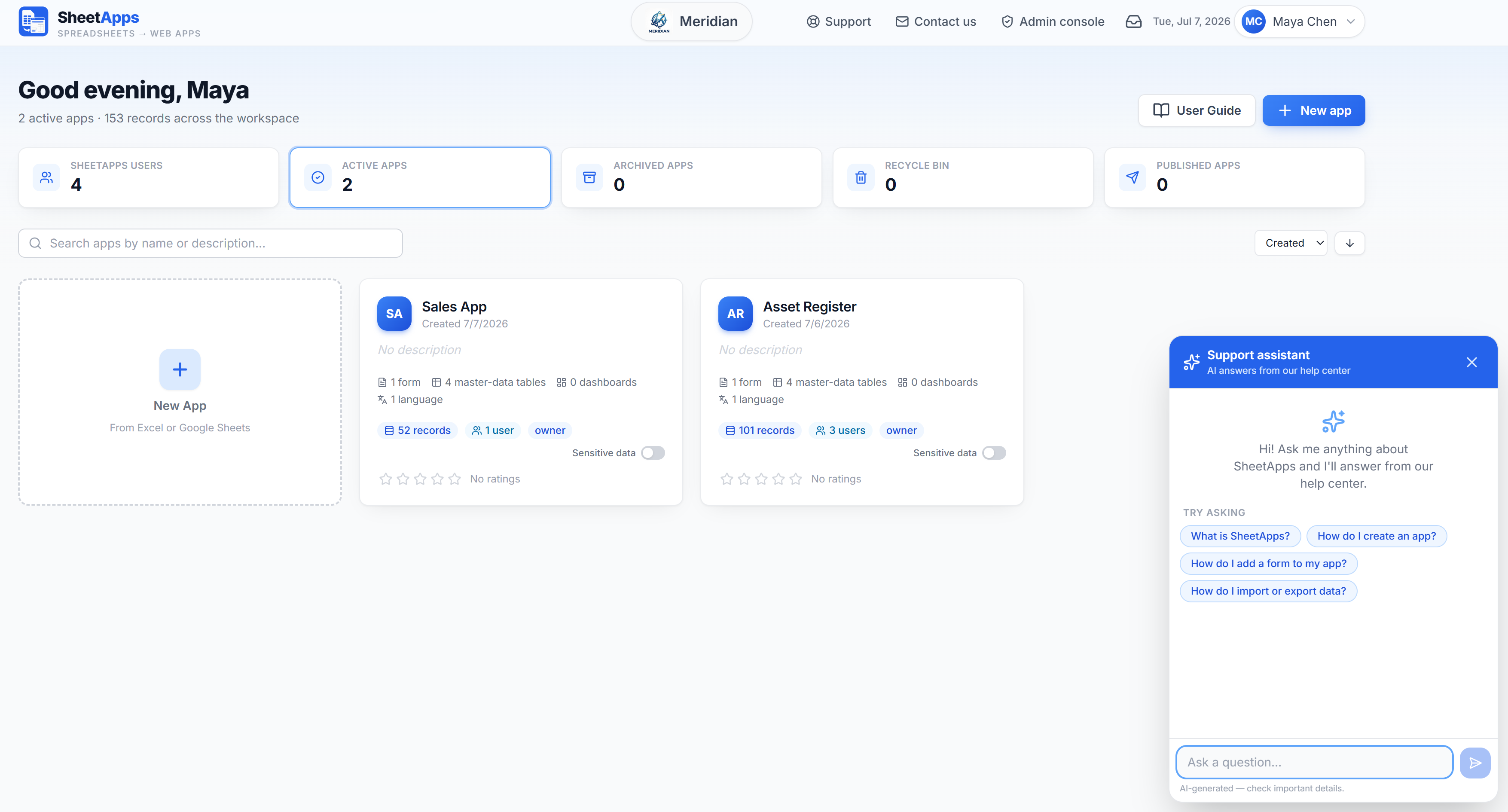The image size is (1508, 812).
Task: Click the paper plane Published Apps icon
Action: click(x=1132, y=177)
